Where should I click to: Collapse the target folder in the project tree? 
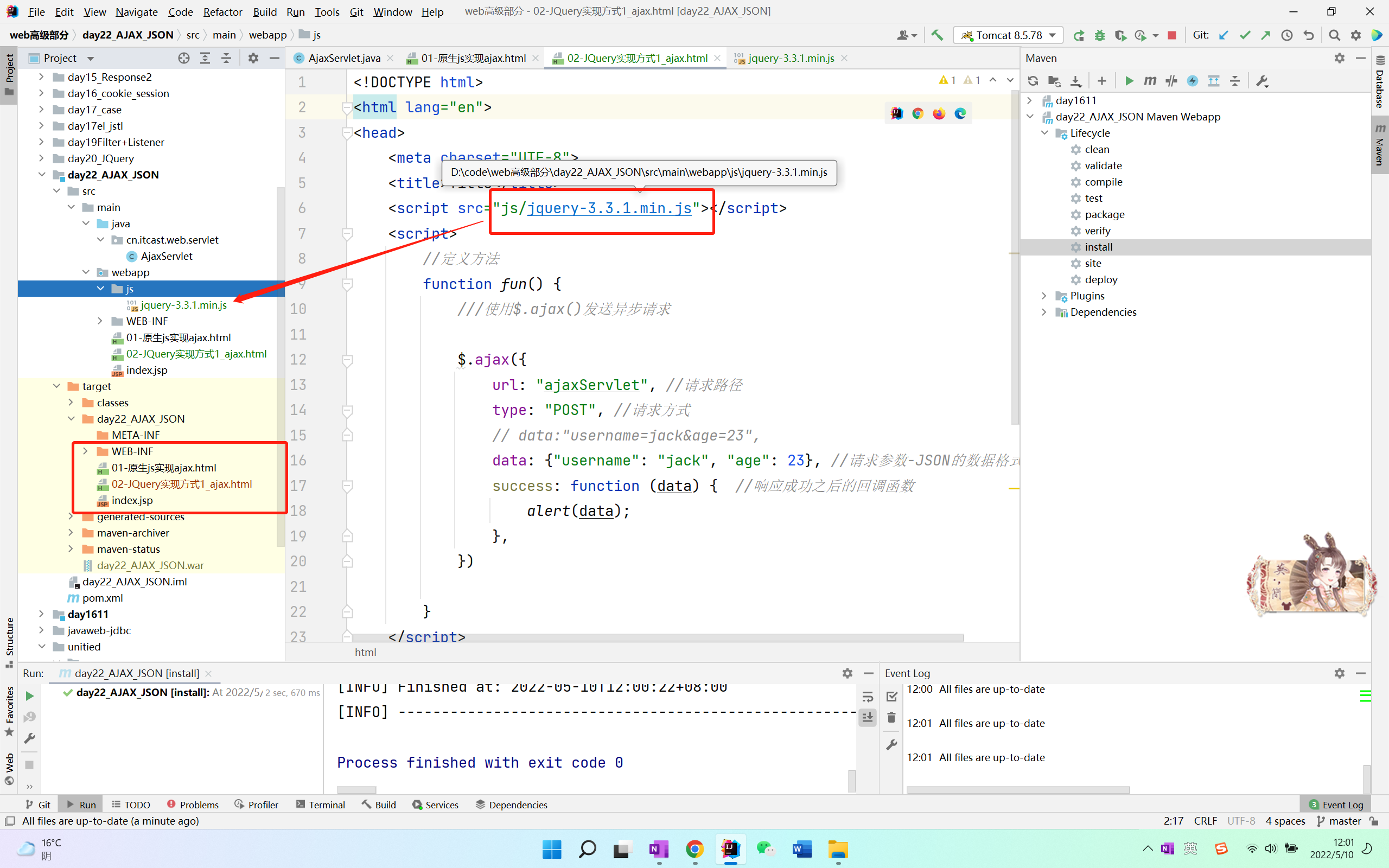(x=57, y=386)
